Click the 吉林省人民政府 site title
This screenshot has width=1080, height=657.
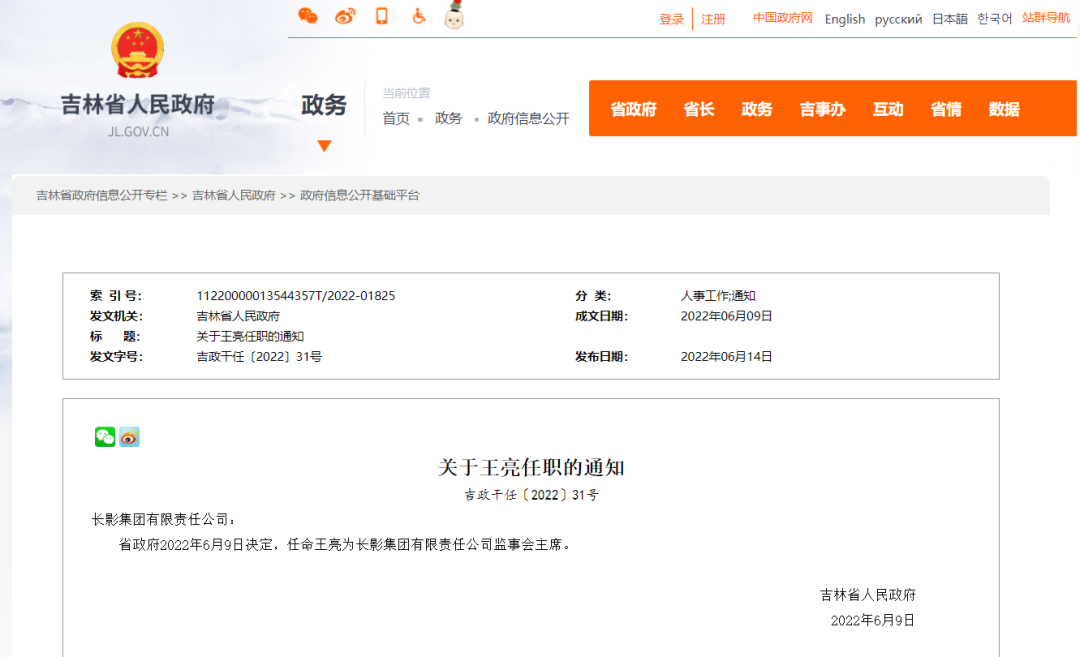pos(138,105)
